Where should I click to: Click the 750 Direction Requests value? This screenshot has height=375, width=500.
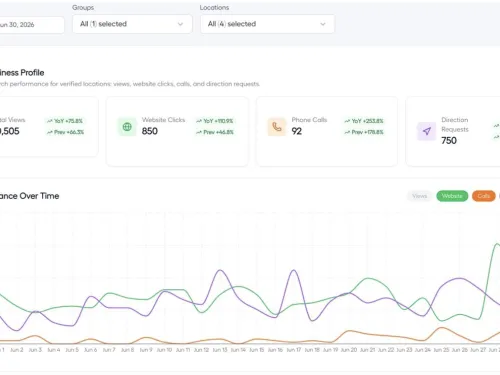449,140
